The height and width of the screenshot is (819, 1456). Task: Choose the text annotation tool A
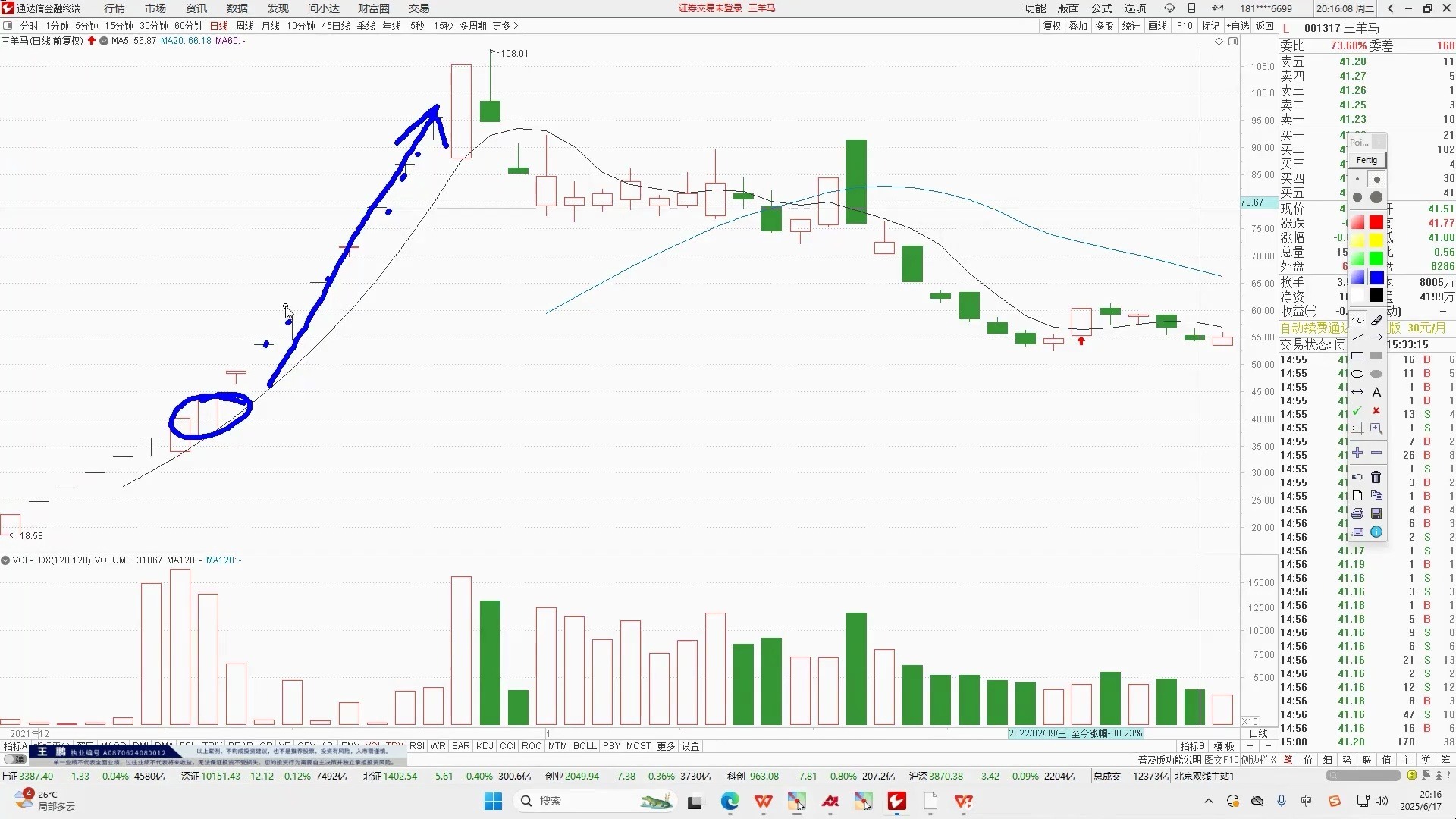pos(1376,392)
